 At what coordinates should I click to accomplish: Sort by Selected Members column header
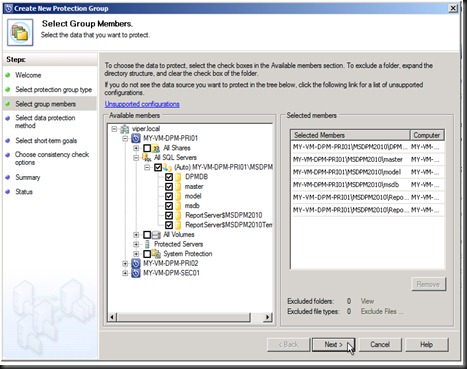pyautogui.click(x=350, y=135)
